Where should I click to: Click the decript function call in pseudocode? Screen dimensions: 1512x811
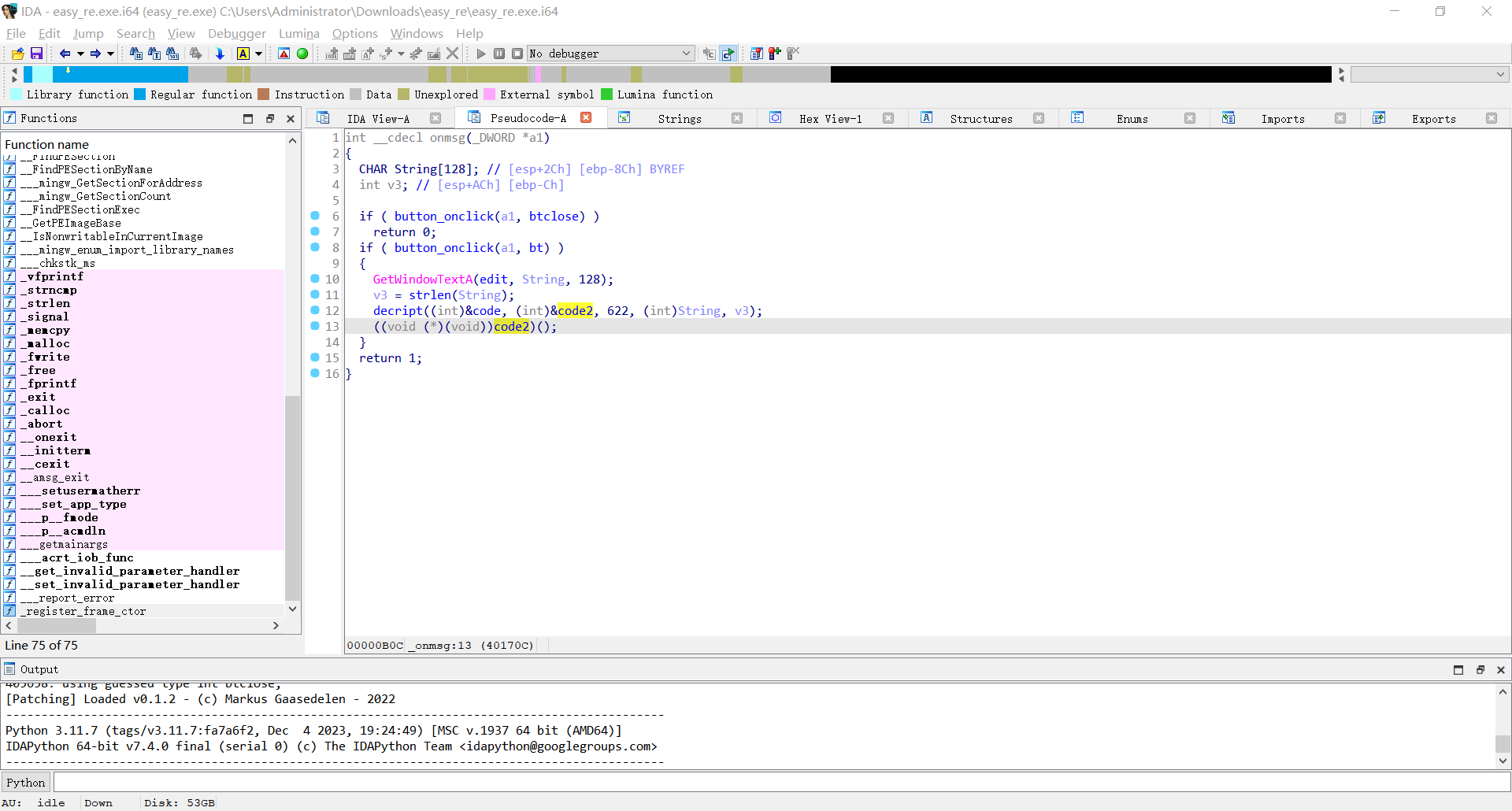398,311
